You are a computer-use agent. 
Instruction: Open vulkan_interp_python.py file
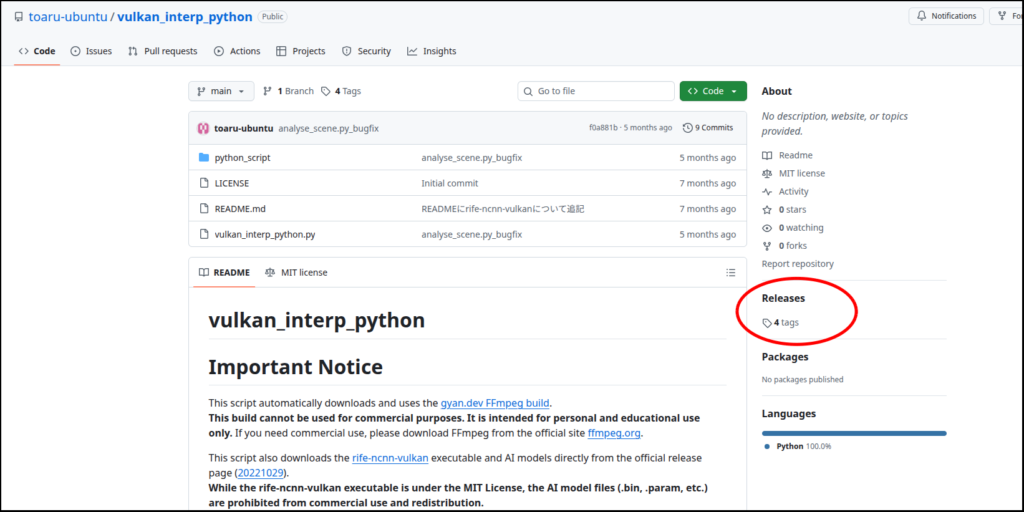265,235
